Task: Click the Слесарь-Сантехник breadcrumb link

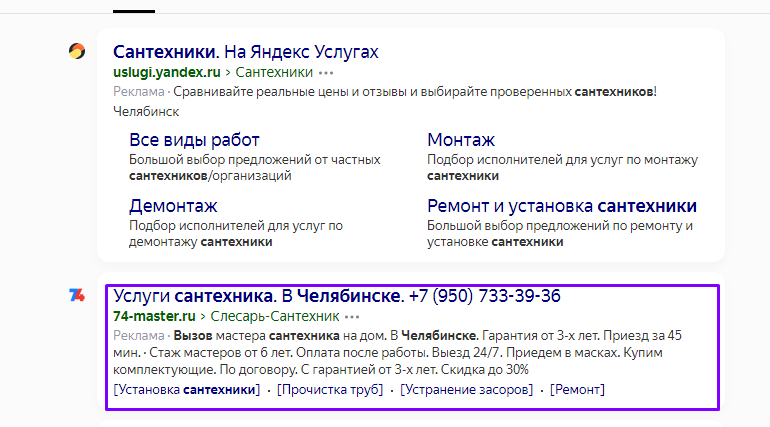Action: (275, 317)
